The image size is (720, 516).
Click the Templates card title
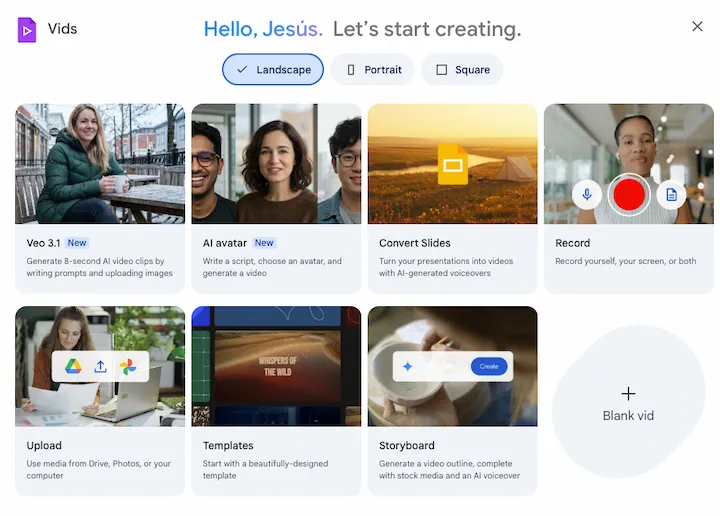[x=228, y=445]
